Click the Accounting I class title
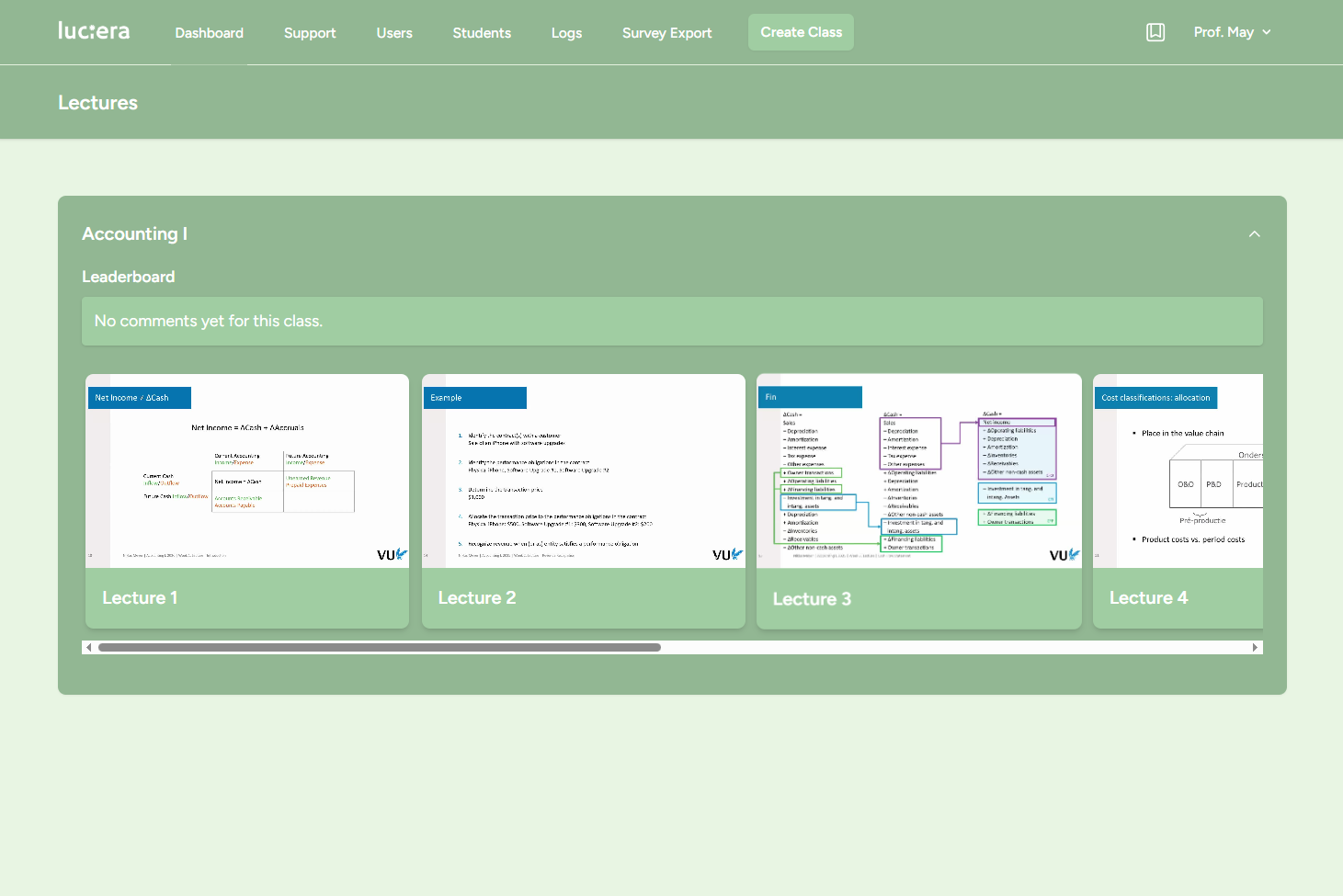1343x896 pixels. (x=135, y=234)
